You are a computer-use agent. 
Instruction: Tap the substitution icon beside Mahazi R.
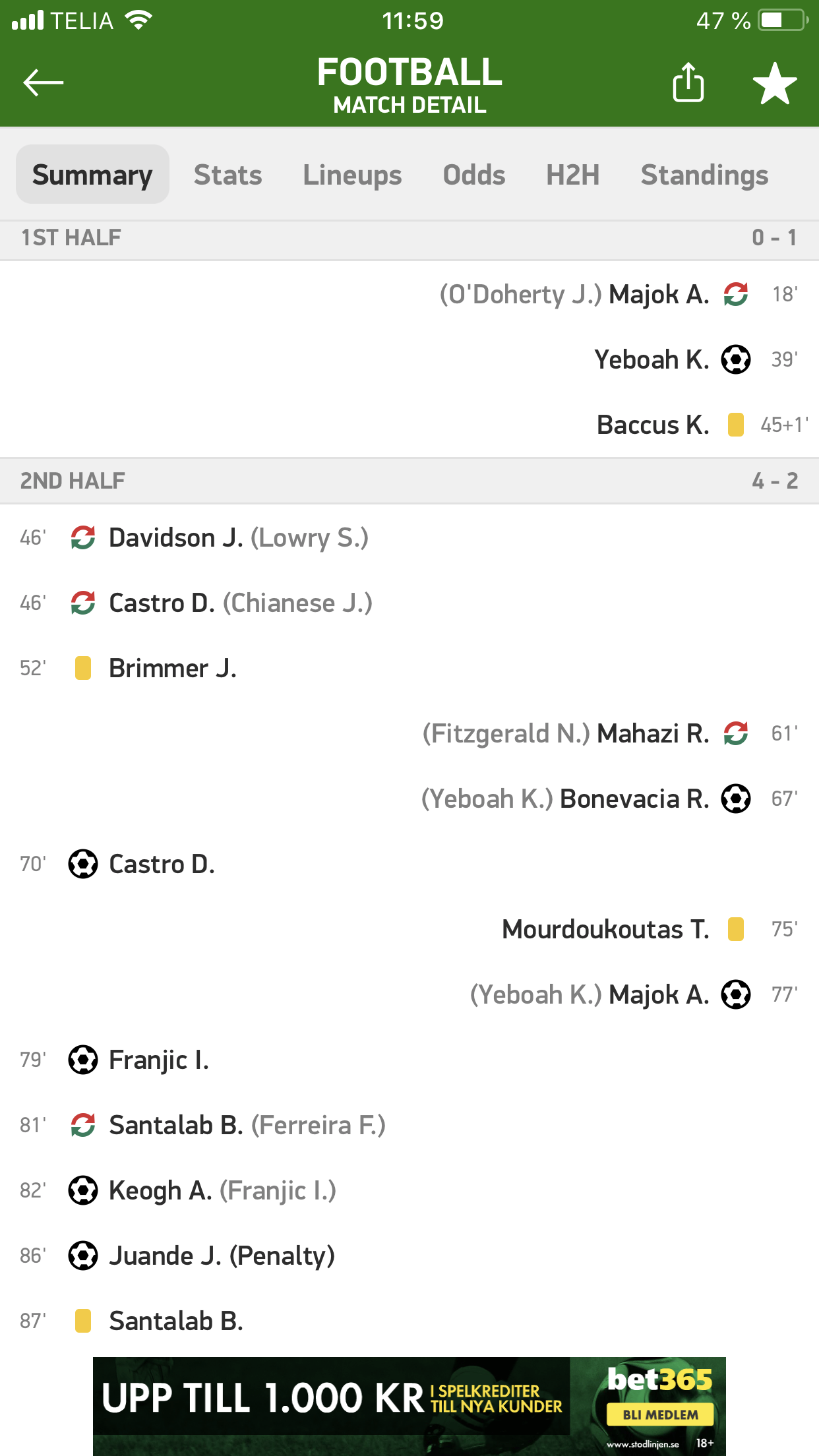tap(736, 733)
